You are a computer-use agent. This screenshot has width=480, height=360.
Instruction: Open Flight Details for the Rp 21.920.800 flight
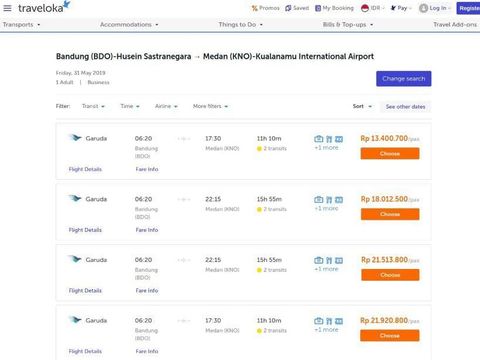coord(85,351)
